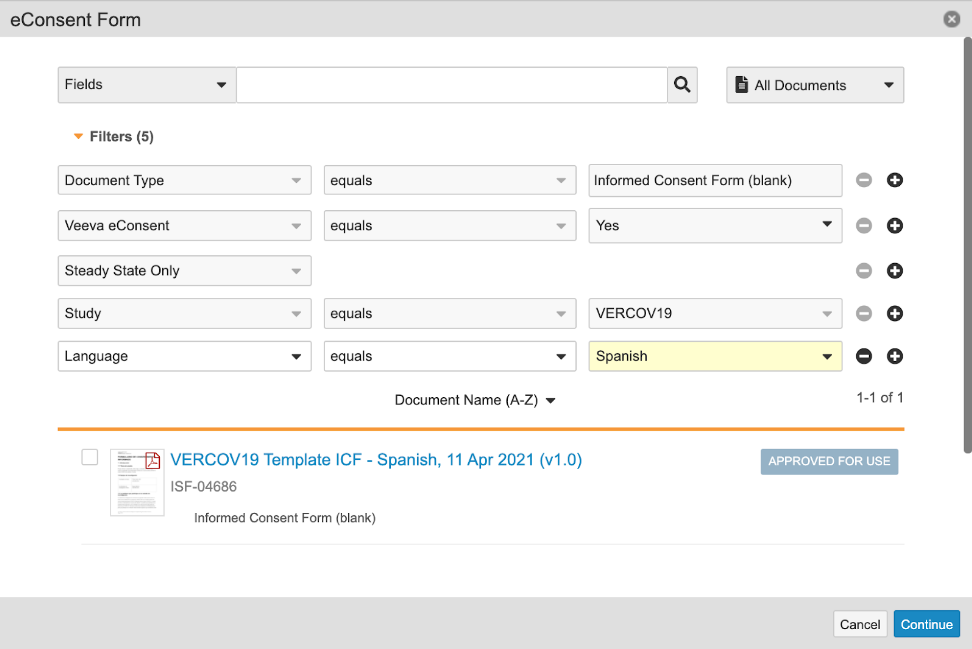
Task: Click the search text input field
Action: pos(451,85)
